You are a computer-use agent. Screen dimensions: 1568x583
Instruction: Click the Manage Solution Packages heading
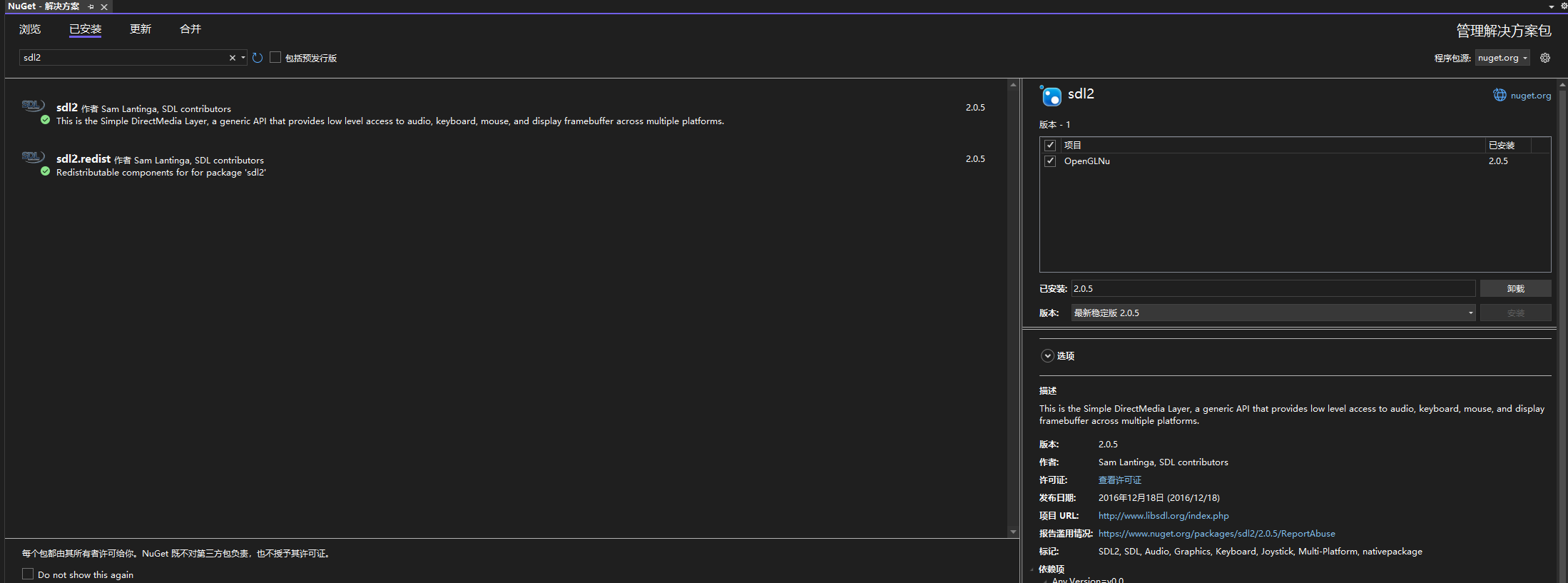tap(1503, 31)
